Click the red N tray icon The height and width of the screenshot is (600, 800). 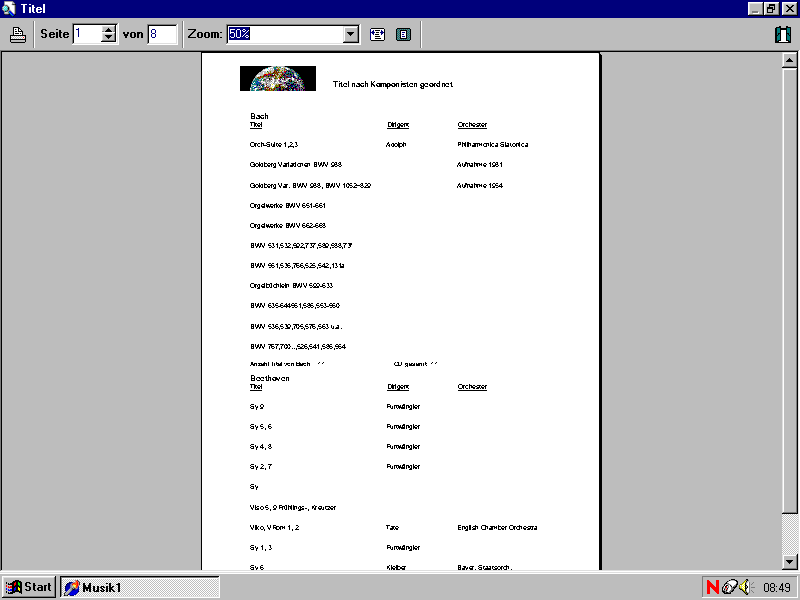coord(712,587)
